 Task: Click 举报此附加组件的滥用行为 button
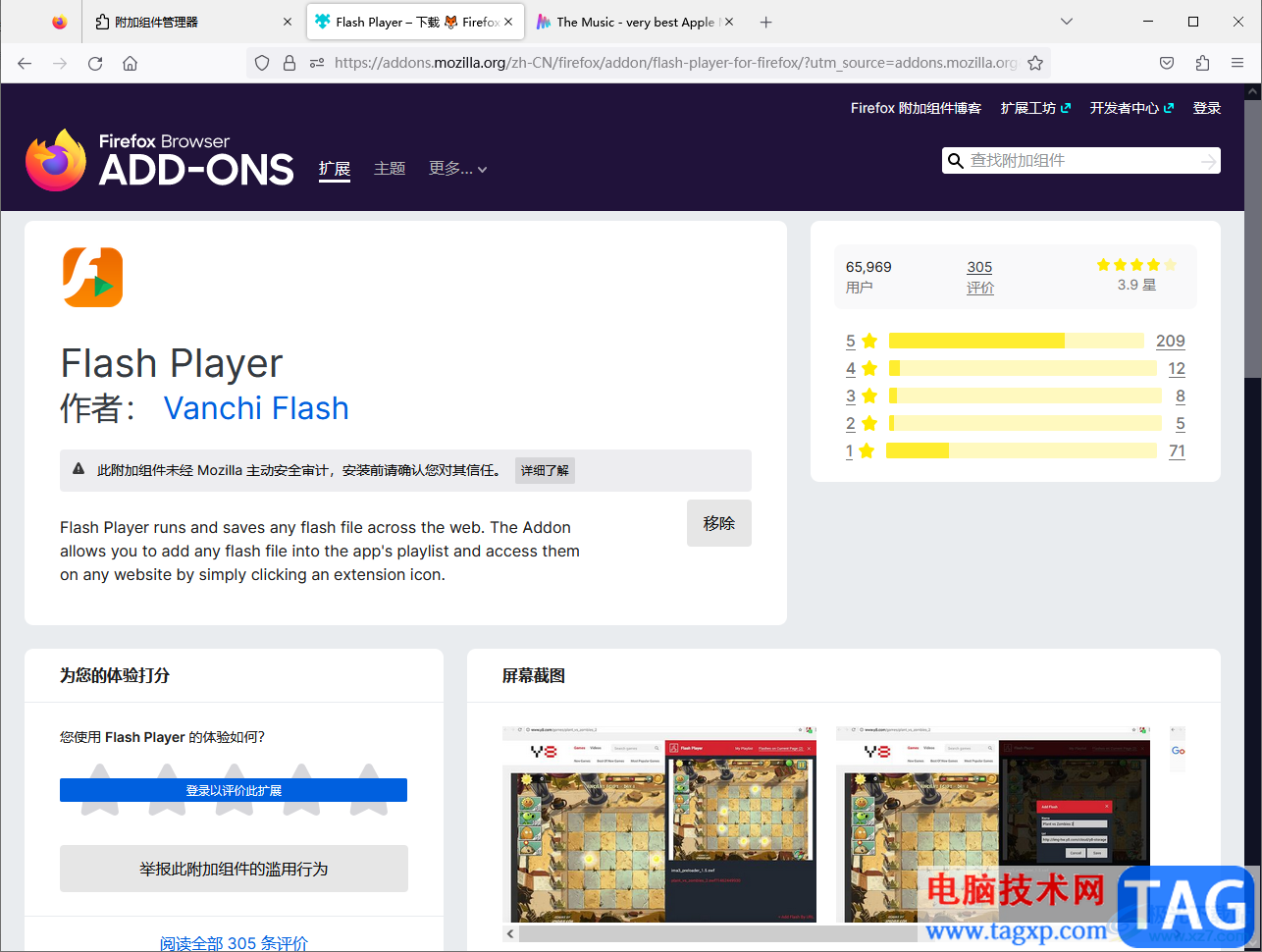pyautogui.click(x=234, y=869)
